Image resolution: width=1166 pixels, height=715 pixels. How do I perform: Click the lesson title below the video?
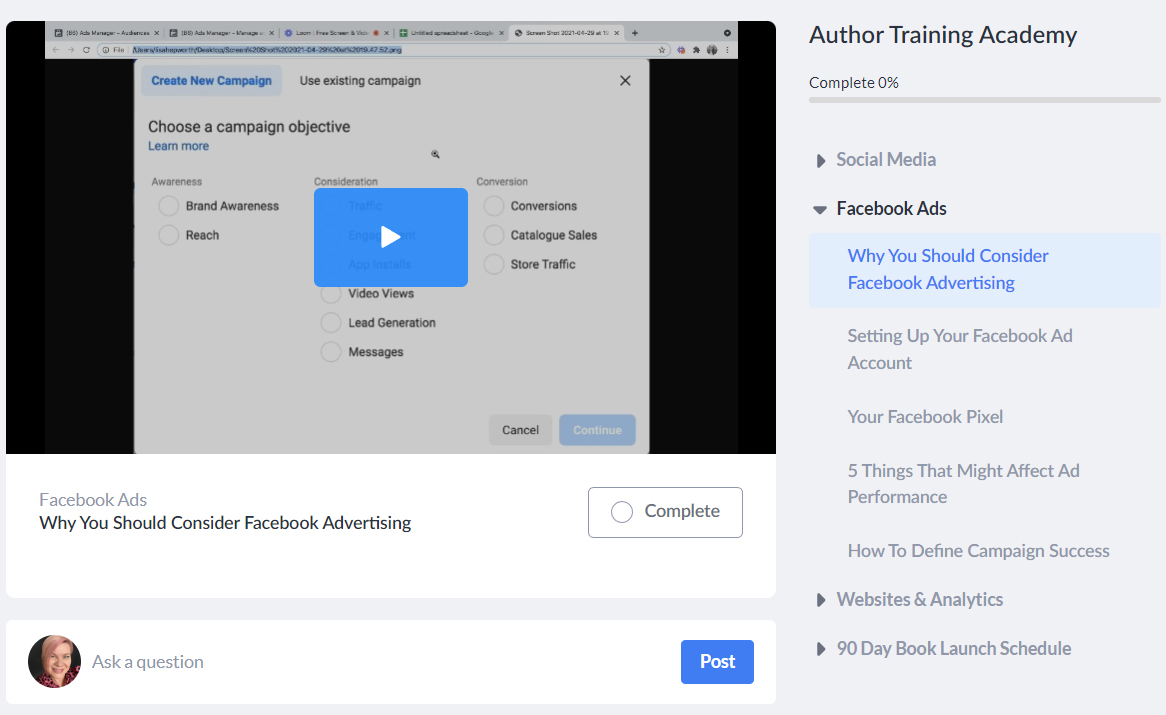(x=225, y=523)
